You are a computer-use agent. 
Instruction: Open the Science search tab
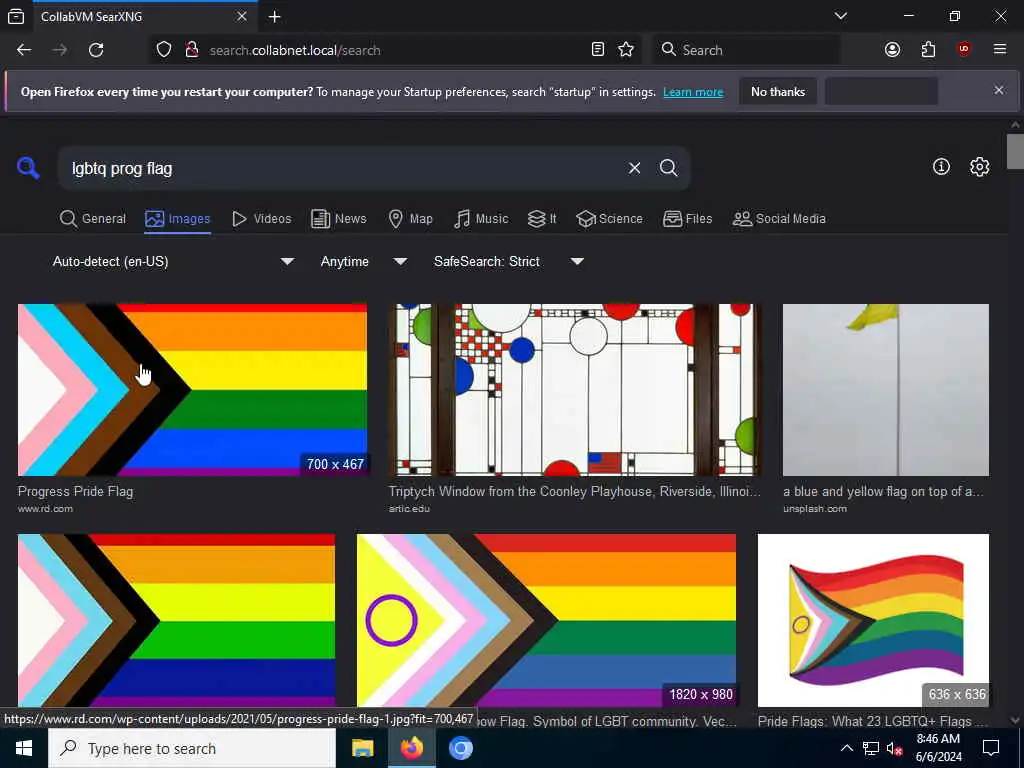[x=609, y=219]
